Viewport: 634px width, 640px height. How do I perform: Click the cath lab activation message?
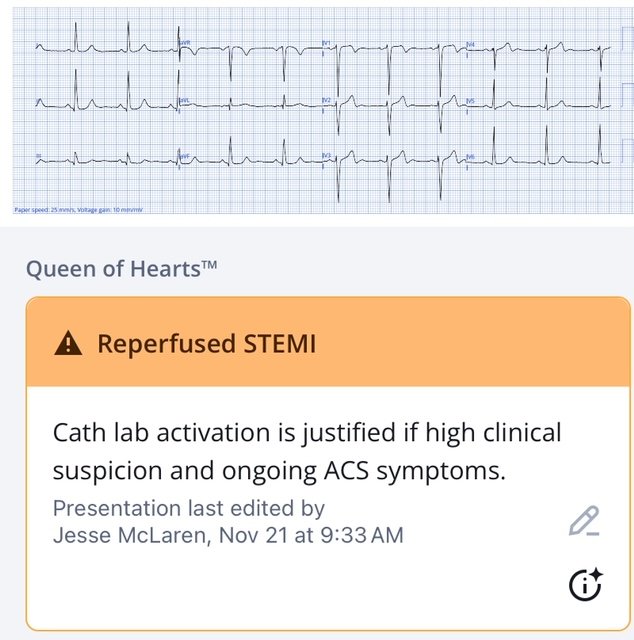tap(306, 449)
